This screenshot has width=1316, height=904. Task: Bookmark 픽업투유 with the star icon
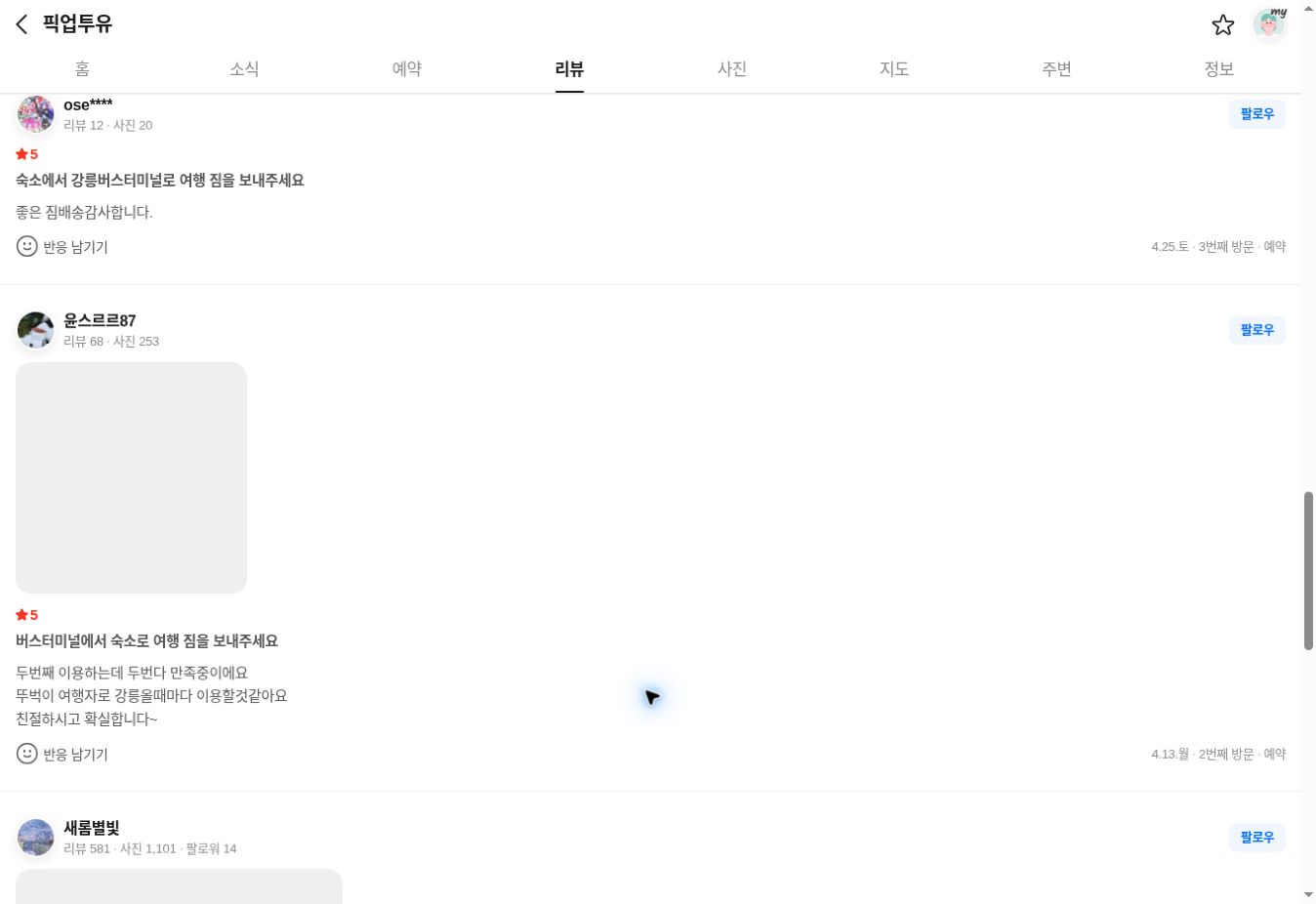pyautogui.click(x=1223, y=24)
